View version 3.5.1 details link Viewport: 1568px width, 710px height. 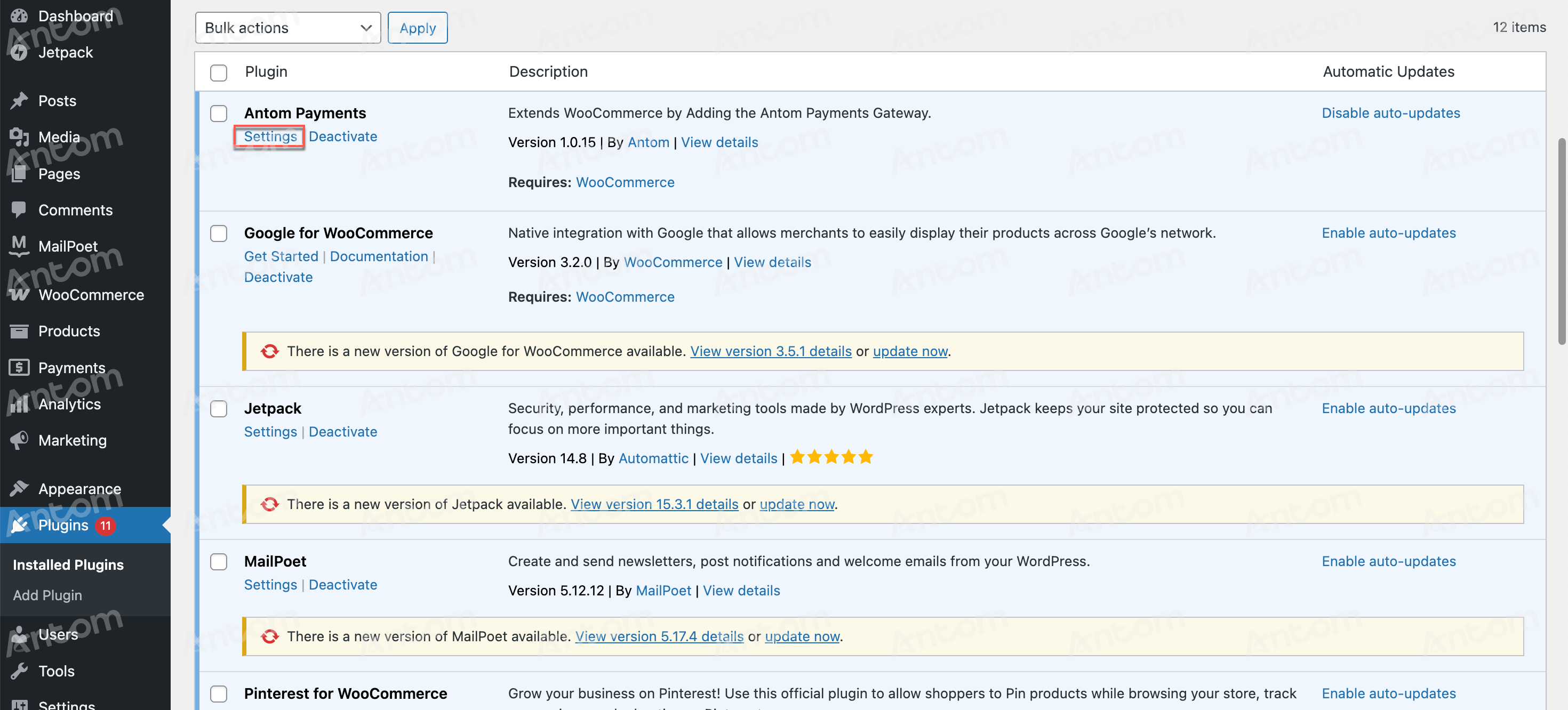tap(771, 351)
